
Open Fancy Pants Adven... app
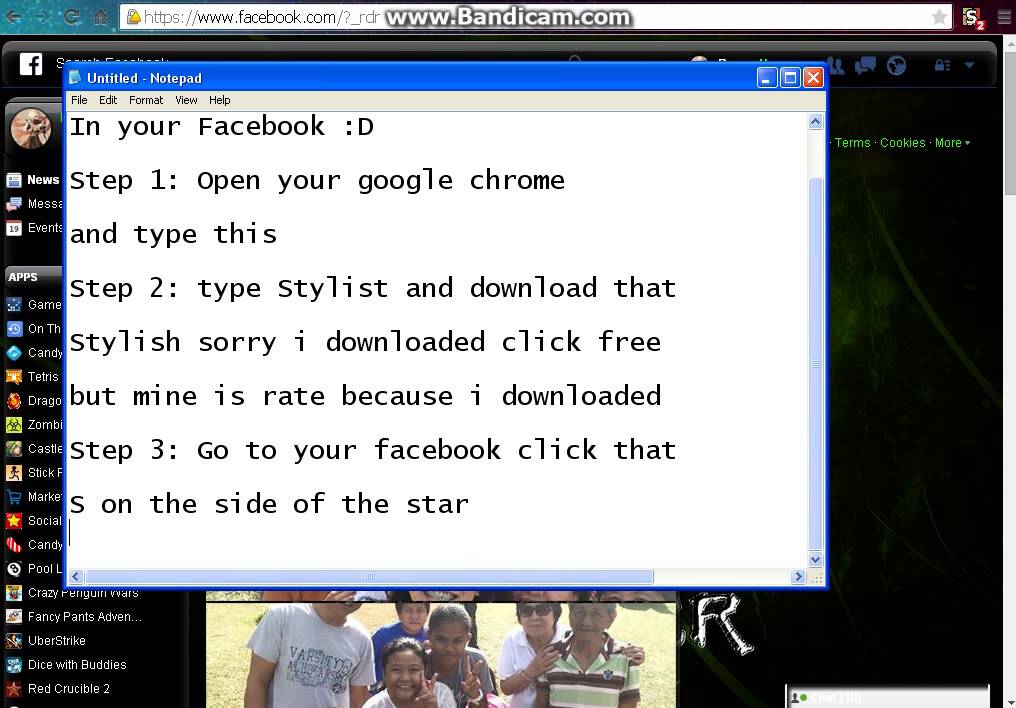tap(73, 617)
